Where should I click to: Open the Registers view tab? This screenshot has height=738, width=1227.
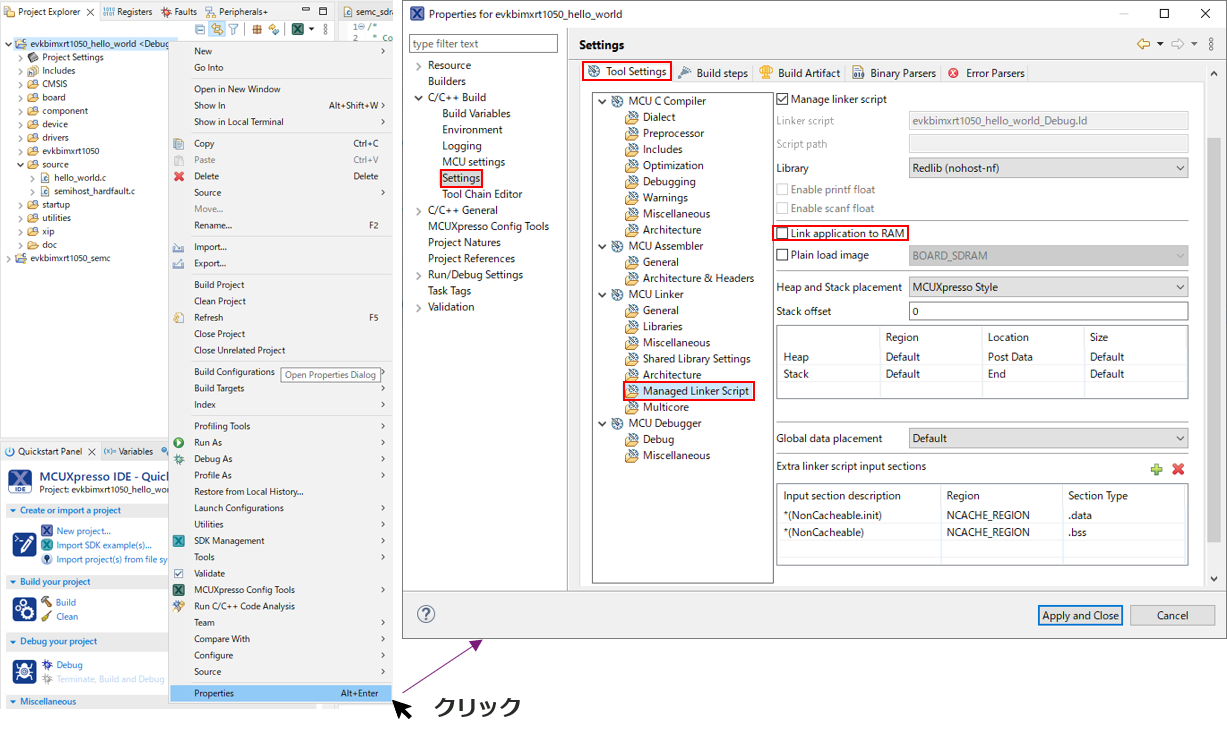(128, 12)
